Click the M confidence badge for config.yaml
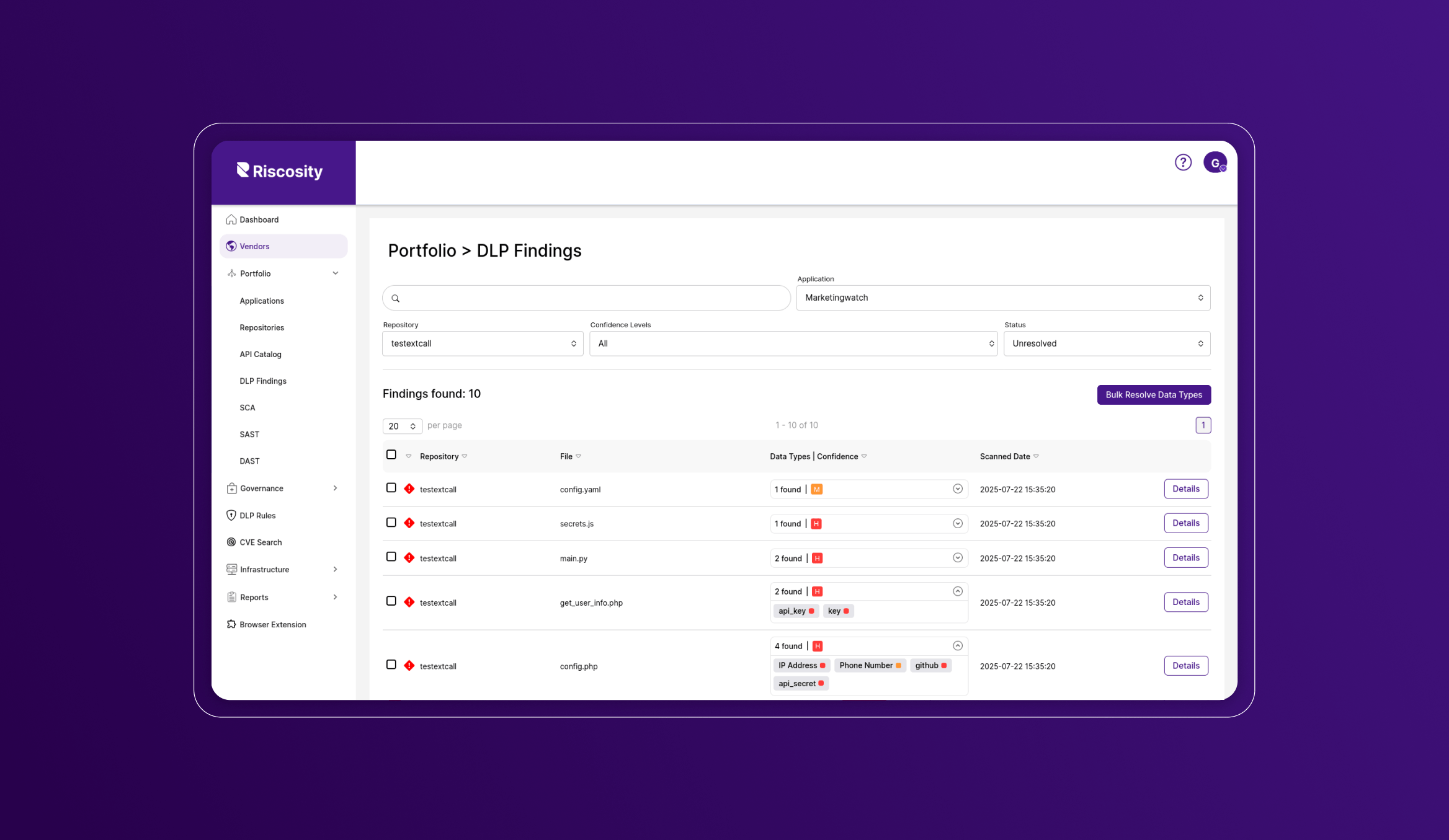 [817, 489]
